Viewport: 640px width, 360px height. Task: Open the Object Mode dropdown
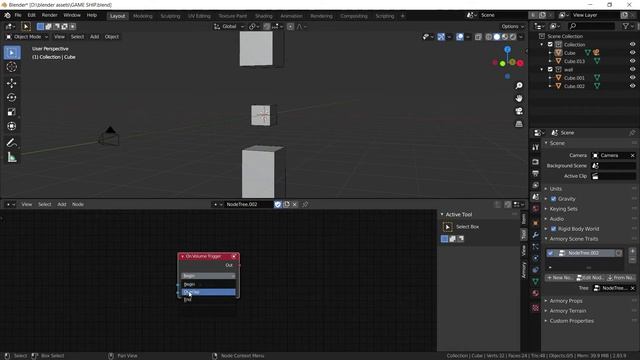[x=27, y=37]
